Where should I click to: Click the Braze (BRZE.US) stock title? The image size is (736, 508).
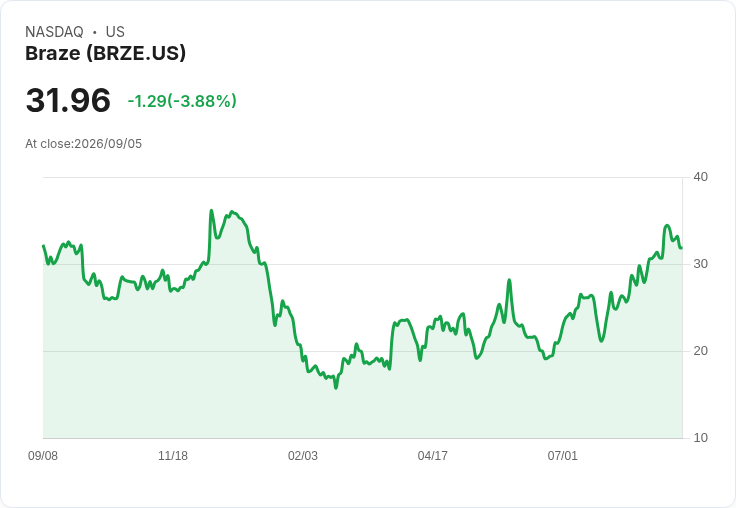106,53
